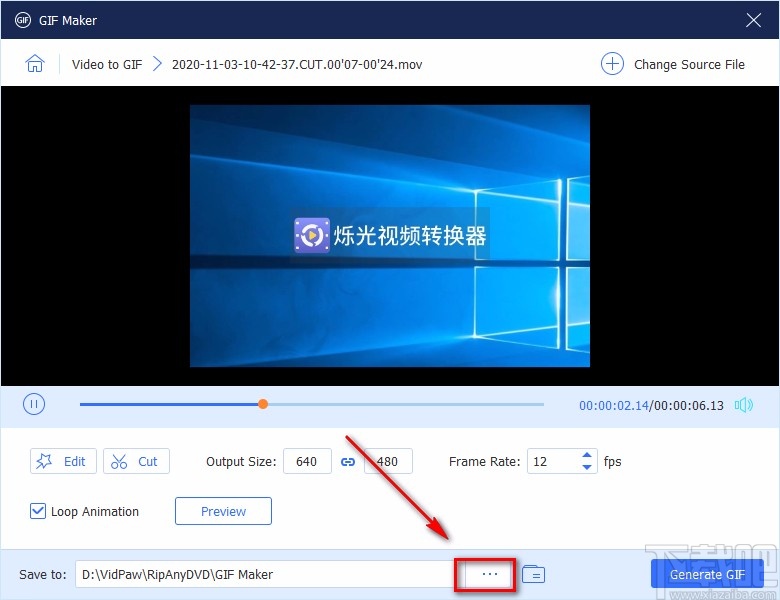Go to the home screen icon
The height and width of the screenshot is (600, 780).
(35, 64)
